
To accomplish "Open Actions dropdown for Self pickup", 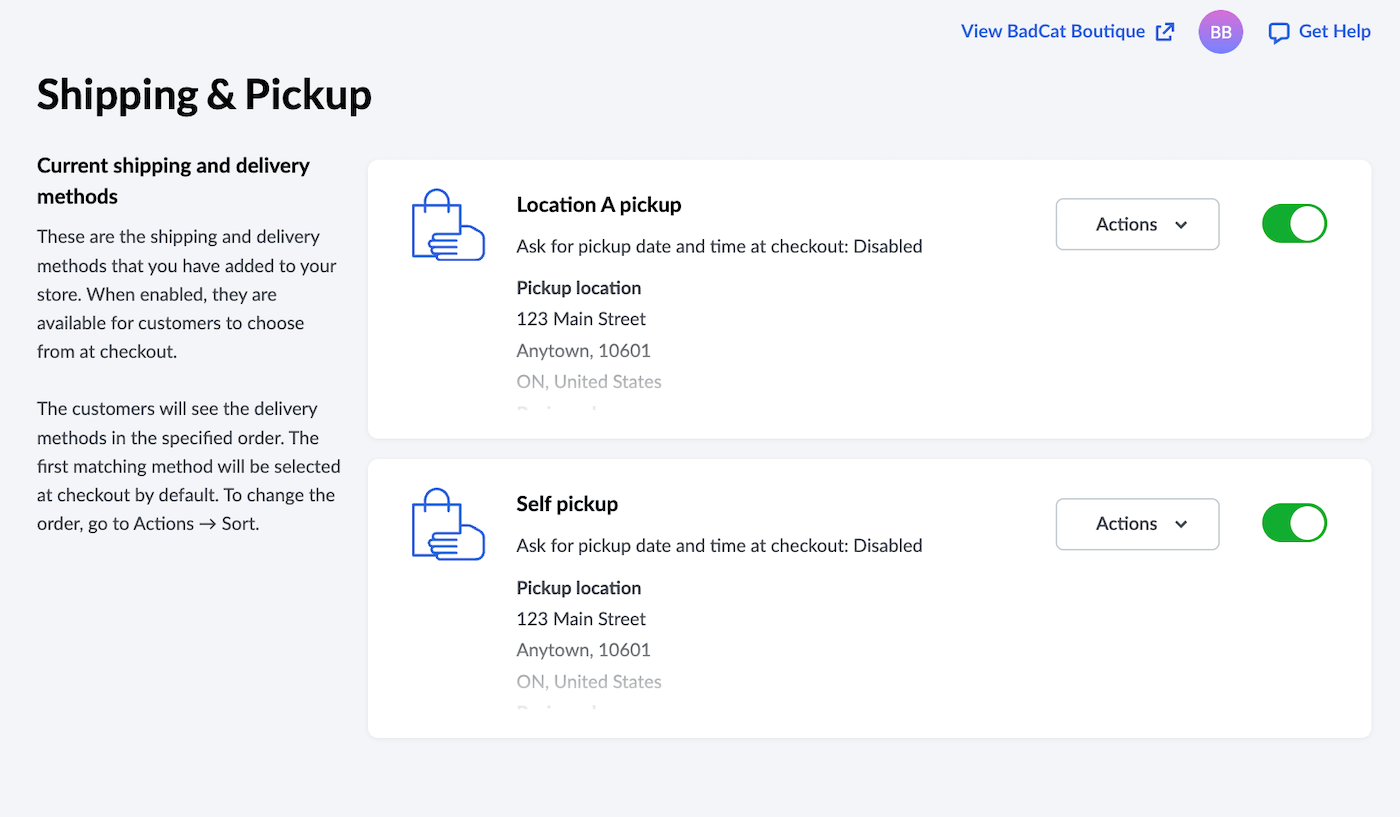I will pos(1137,524).
